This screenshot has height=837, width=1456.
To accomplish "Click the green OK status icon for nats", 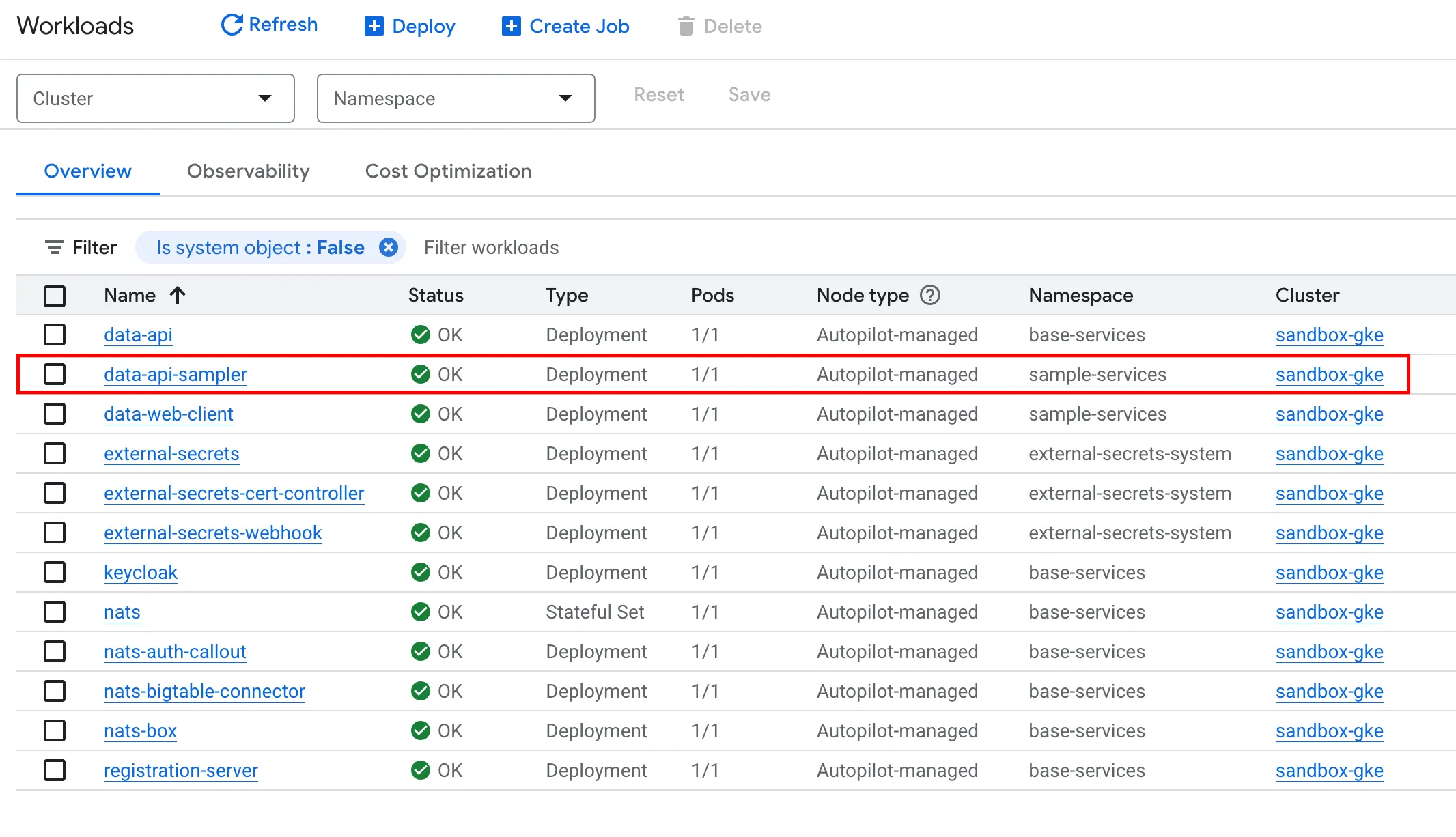I will pyautogui.click(x=421, y=612).
